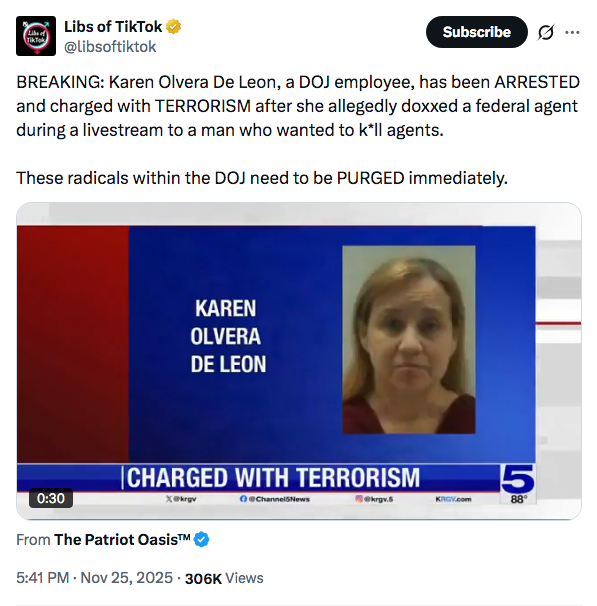The height and width of the screenshot is (606, 597).
Task: Click the Subscribe button
Action: [x=476, y=32]
